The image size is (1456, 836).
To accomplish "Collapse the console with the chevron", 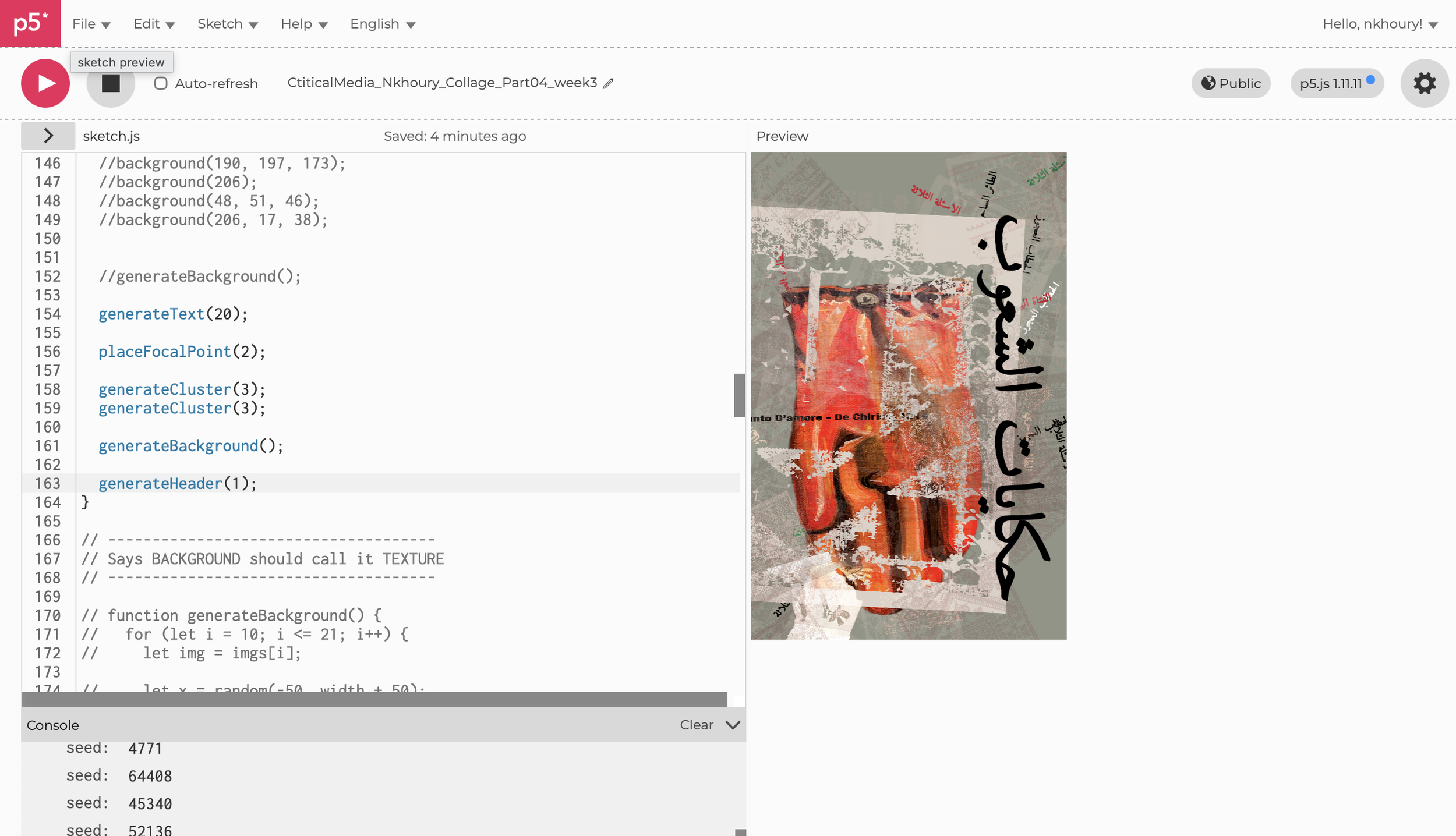I will [x=733, y=725].
